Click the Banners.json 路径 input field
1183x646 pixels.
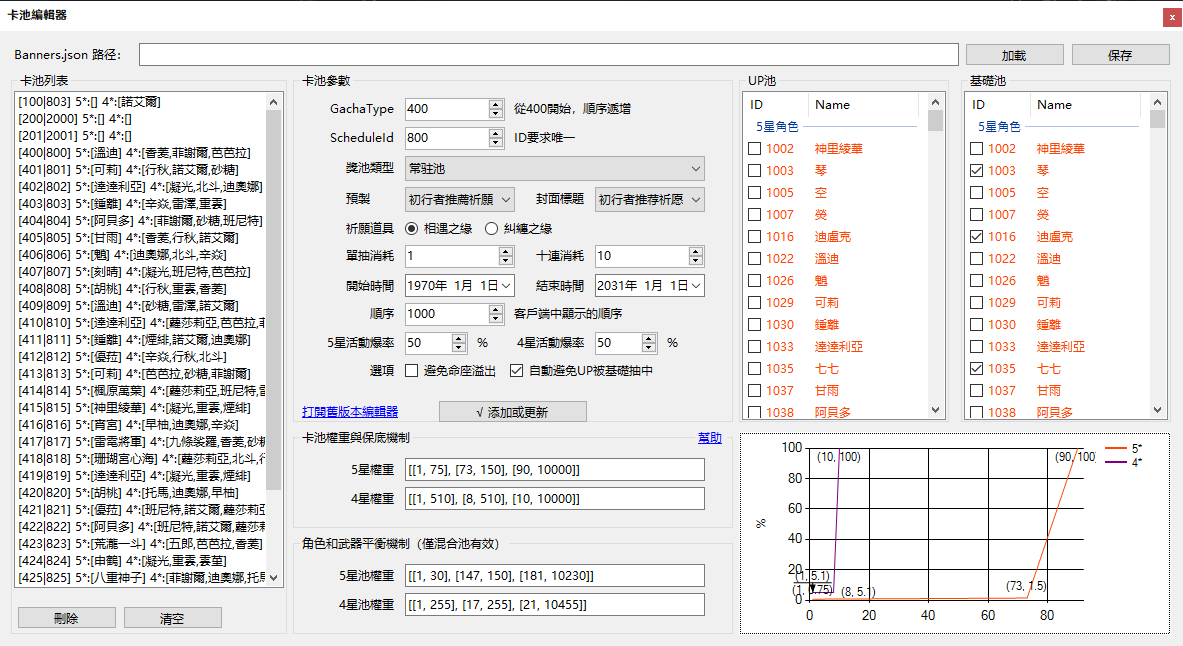coord(548,55)
